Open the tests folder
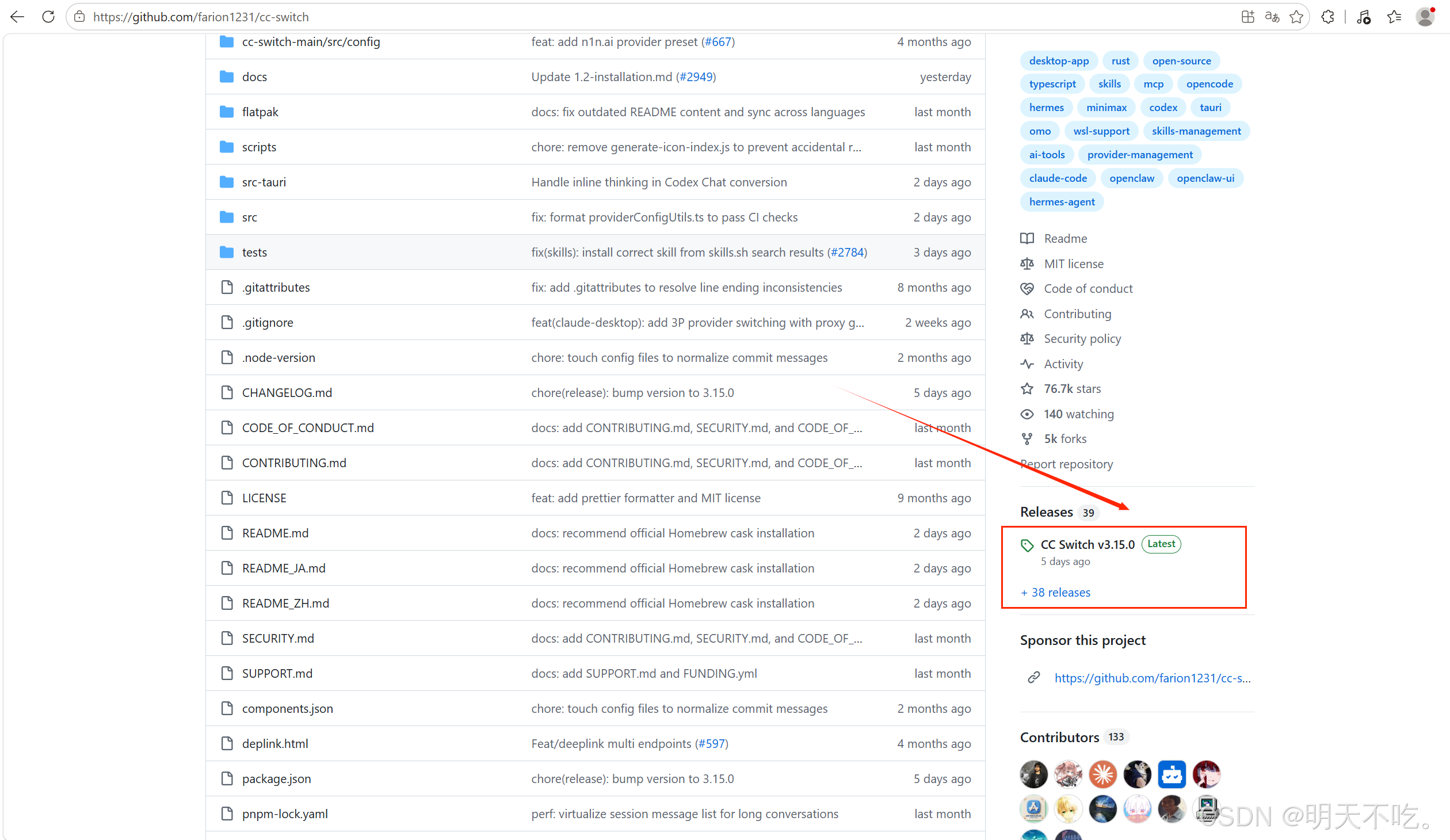This screenshot has width=1450, height=840. 254,253
